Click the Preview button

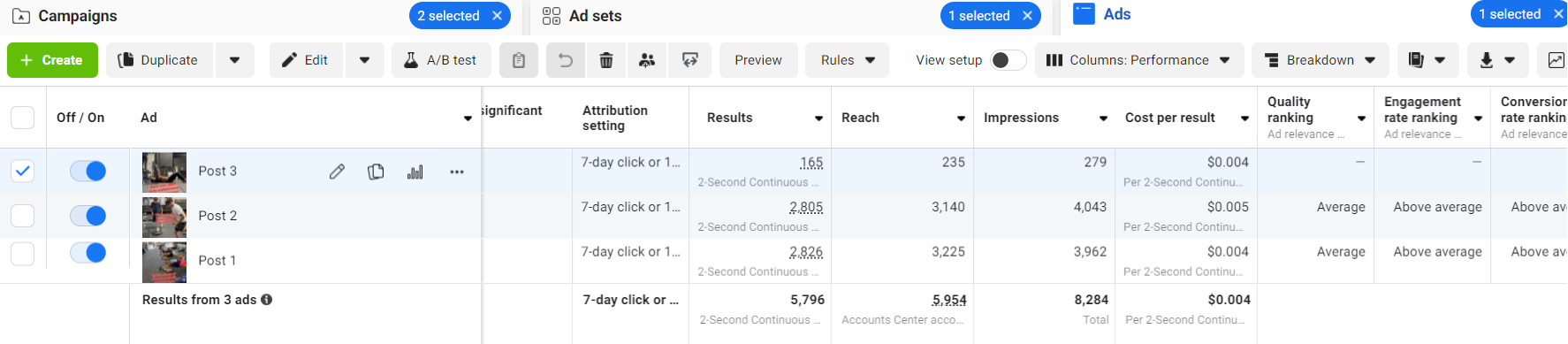[758, 60]
